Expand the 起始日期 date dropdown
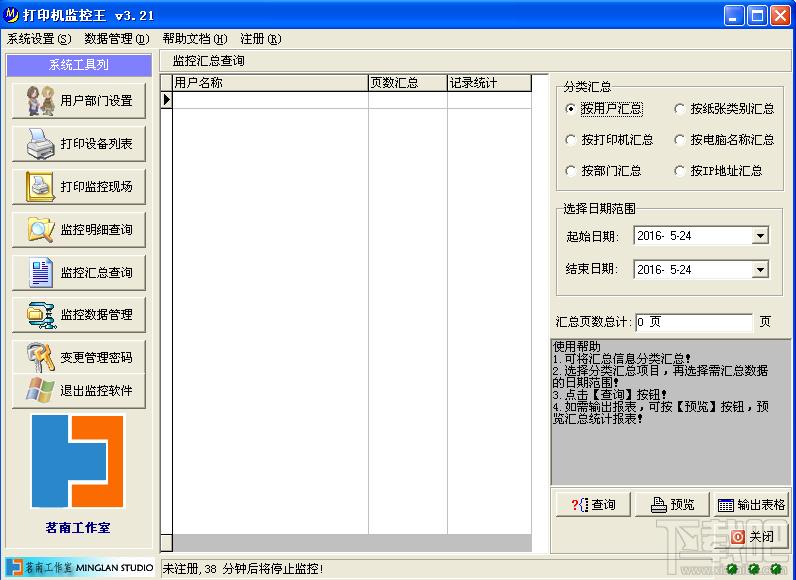 760,236
